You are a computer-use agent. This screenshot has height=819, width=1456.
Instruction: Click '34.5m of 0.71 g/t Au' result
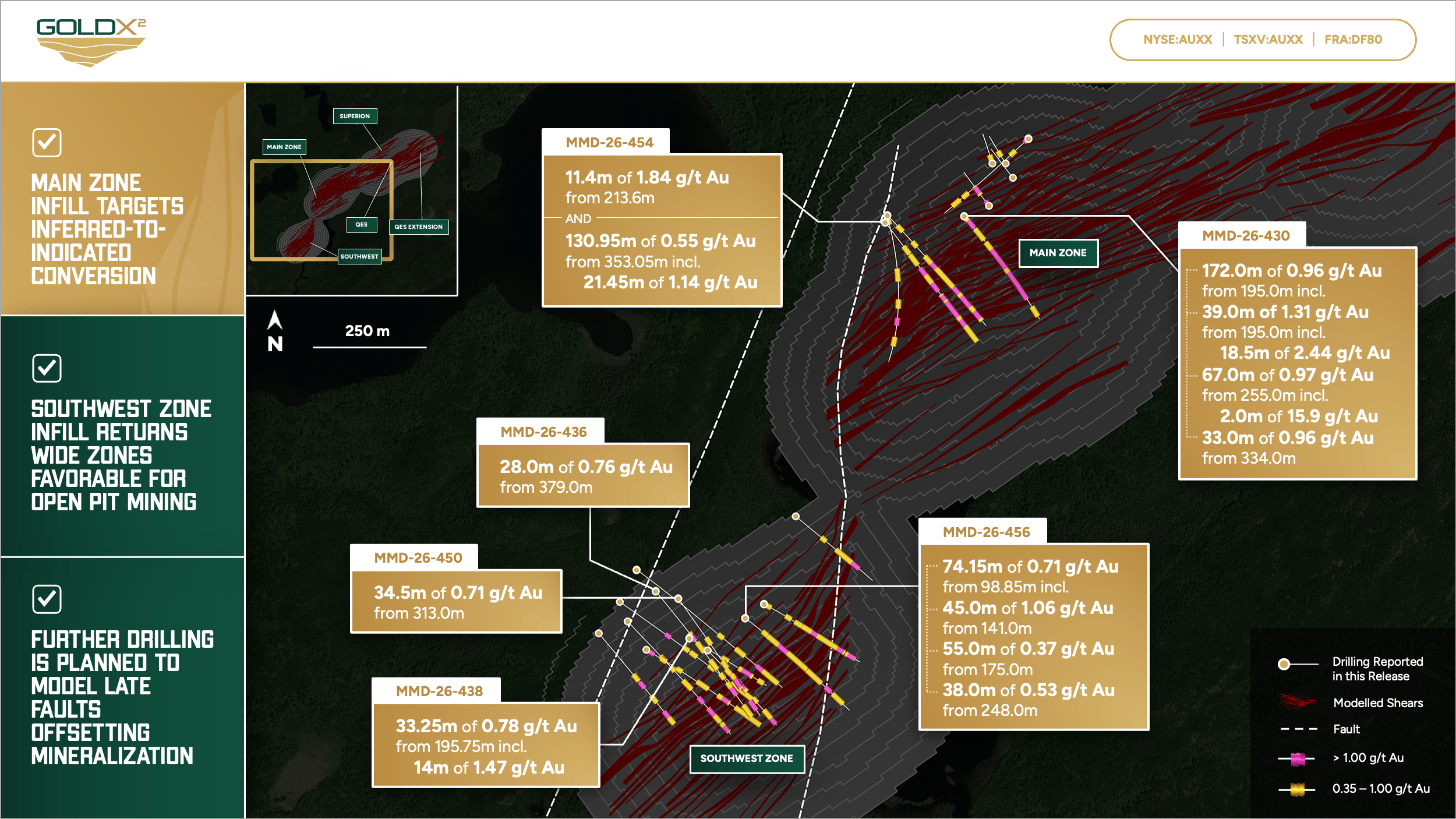pyautogui.click(x=458, y=593)
